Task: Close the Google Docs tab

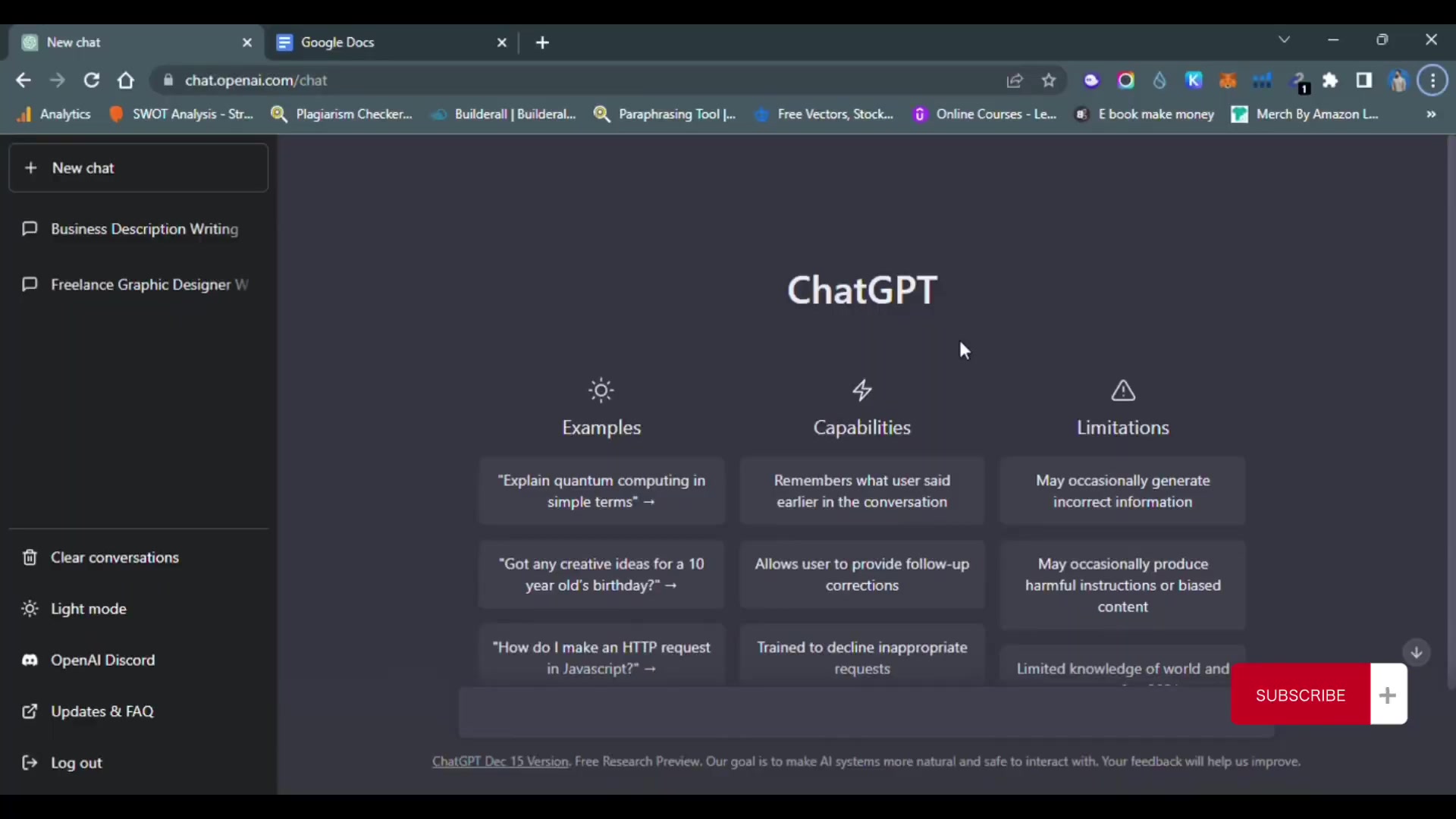Action: click(502, 42)
